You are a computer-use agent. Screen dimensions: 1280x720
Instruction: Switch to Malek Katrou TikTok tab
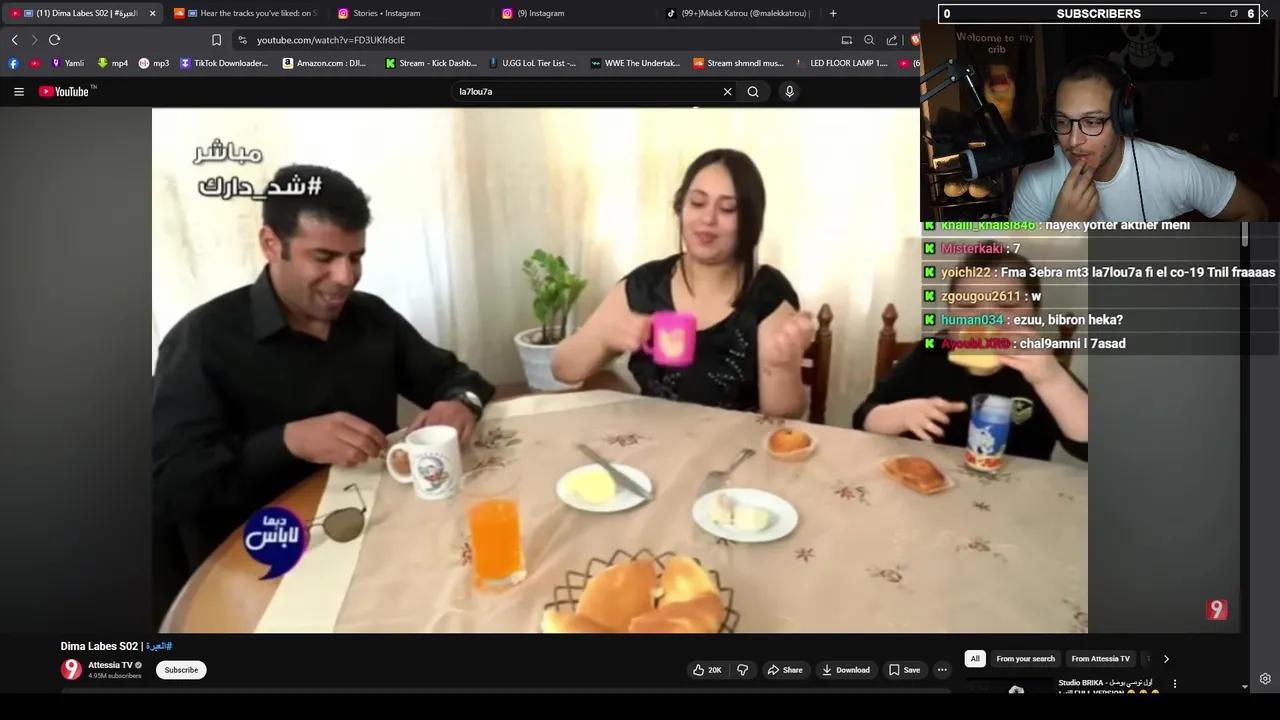(738, 13)
